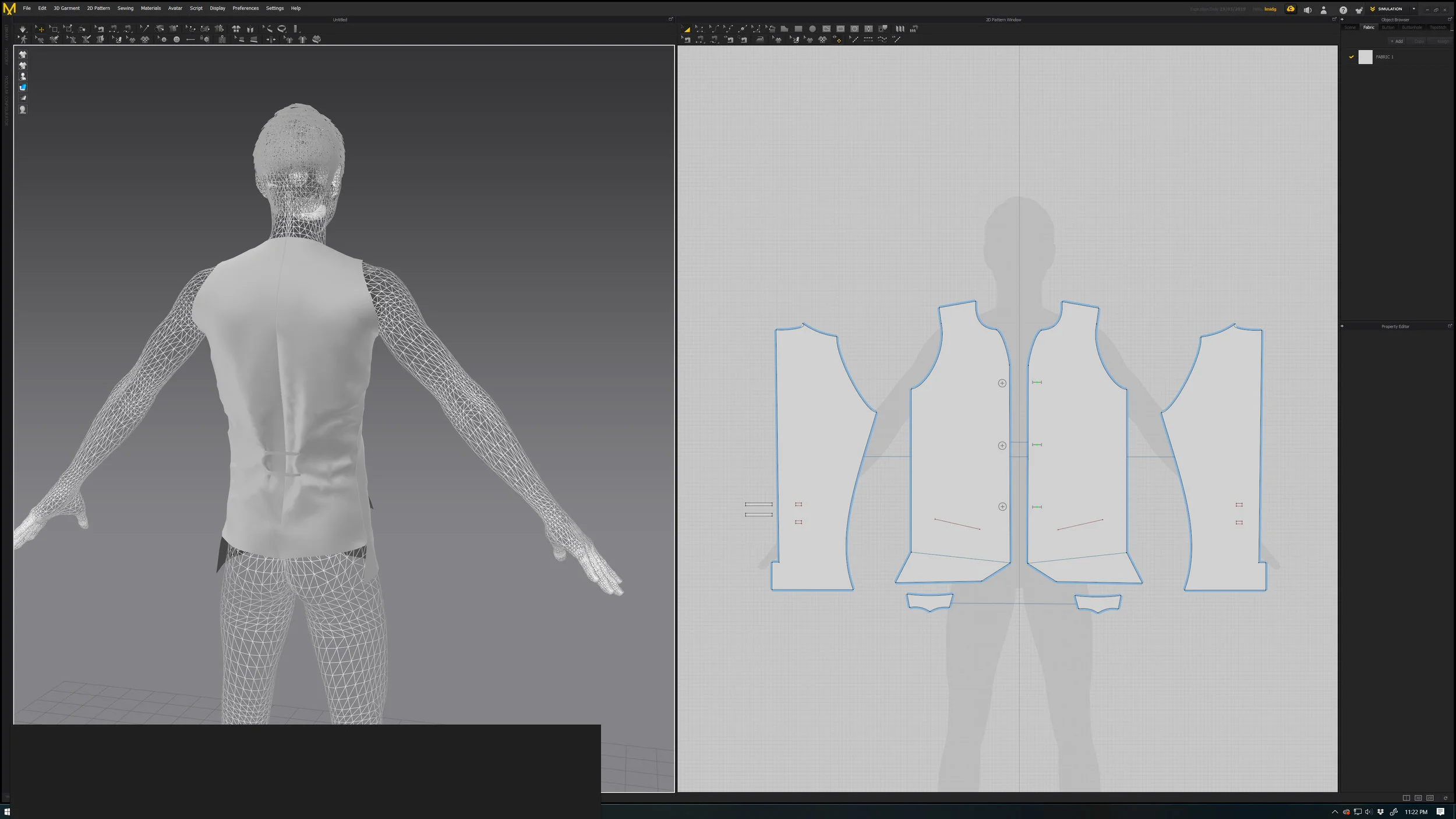
Task: Open the Sewing menu
Action: 125,8
